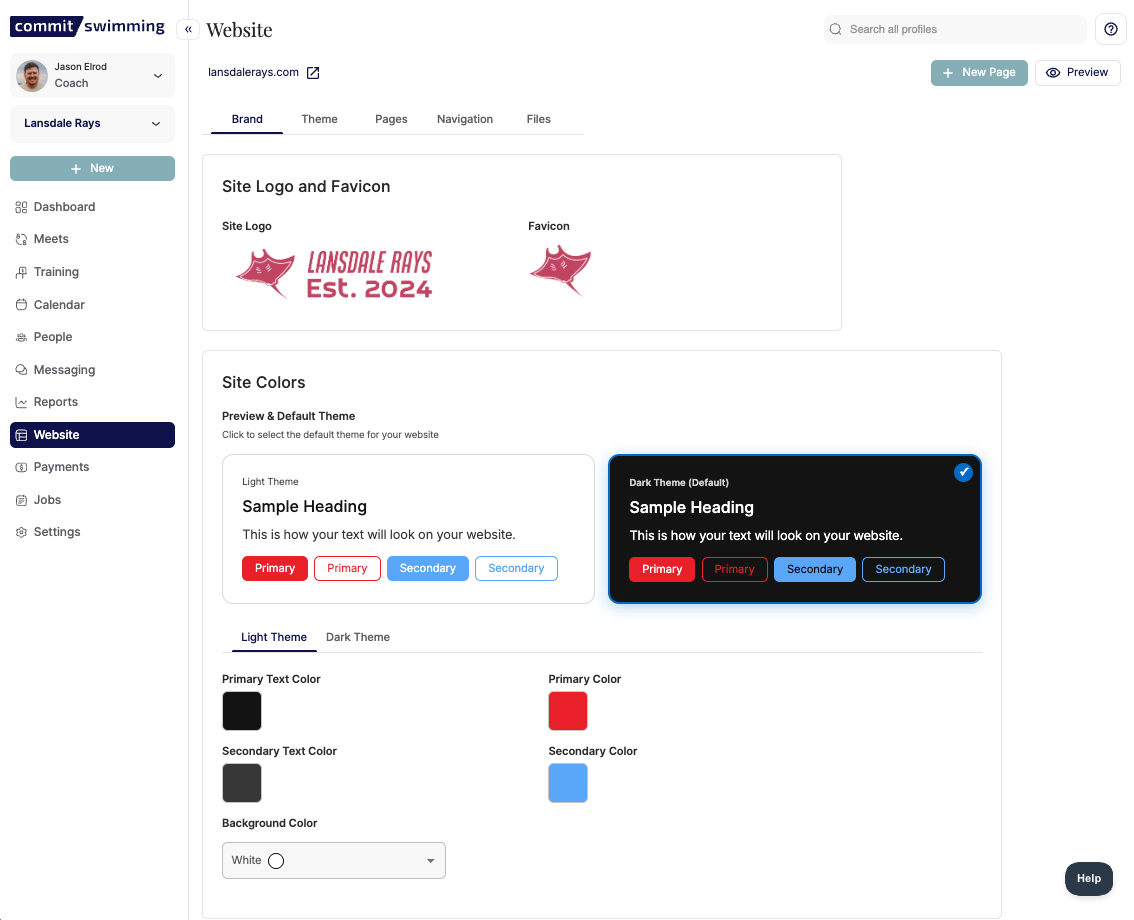Click the Dashboard grid icon
The height and width of the screenshot is (920, 1134).
[x=21, y=208]
